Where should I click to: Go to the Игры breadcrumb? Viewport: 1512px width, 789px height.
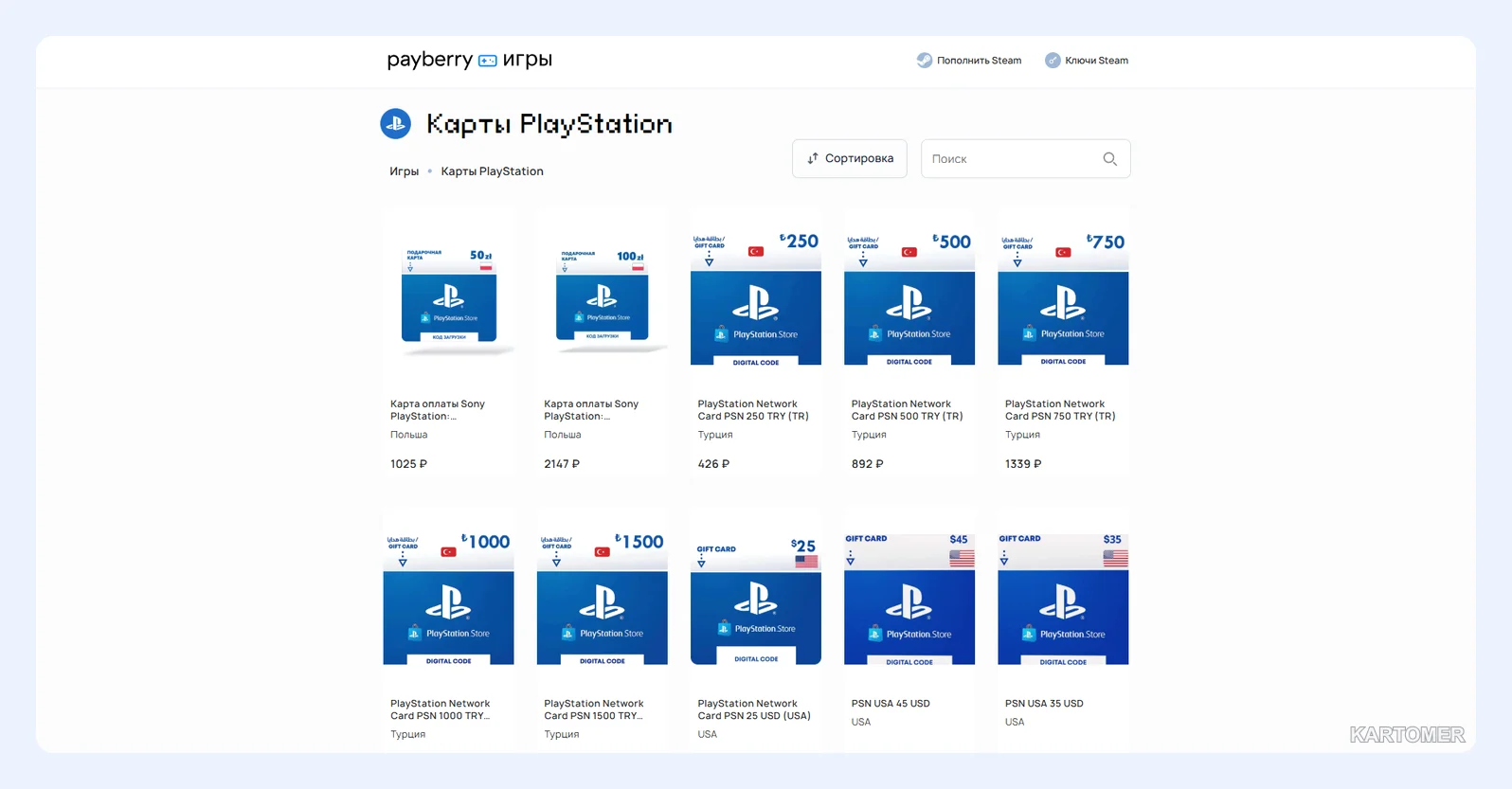point(405,171)
